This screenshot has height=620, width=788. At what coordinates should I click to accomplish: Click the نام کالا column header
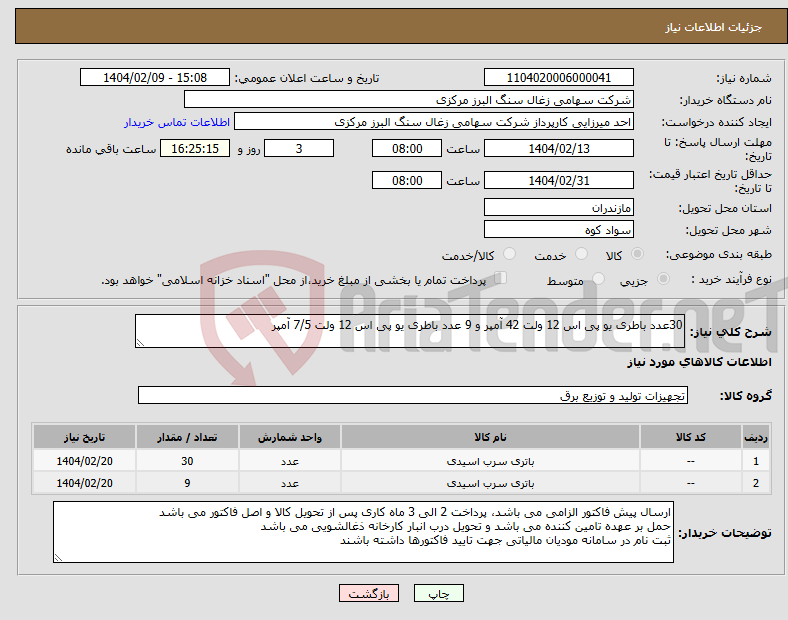490,437
